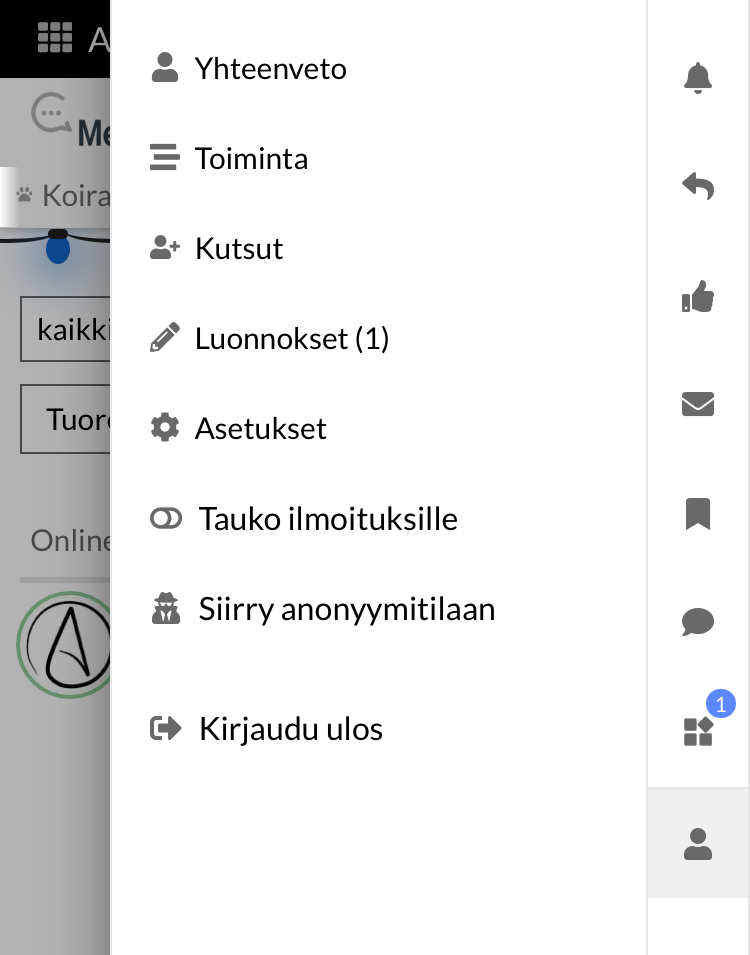The height and width of the screenshot is (955, 750).
Task: Open the chat speech bubble tab
Action: [x=698, y=622]
